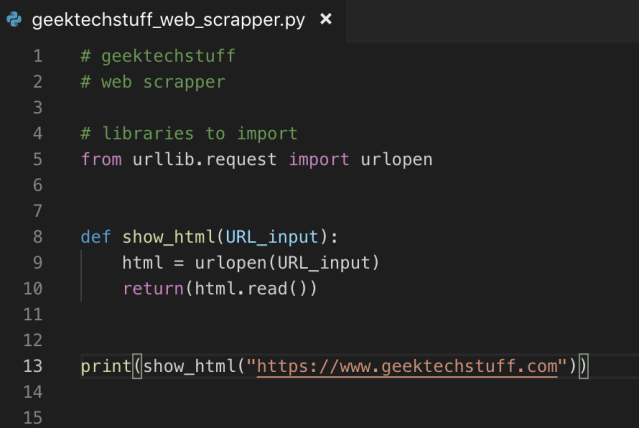
Task: Click the 'def' keyword on line 8
Action: 96,237
